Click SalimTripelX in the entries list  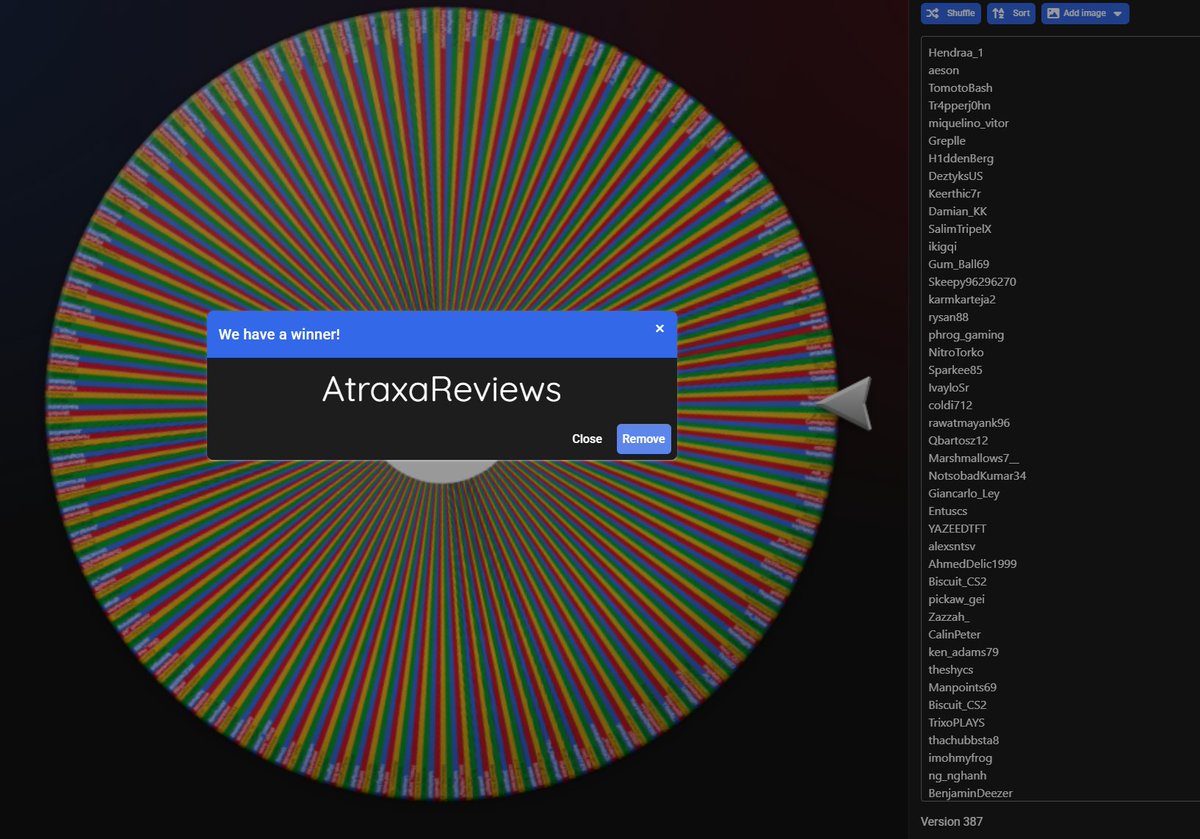point(959,229)
